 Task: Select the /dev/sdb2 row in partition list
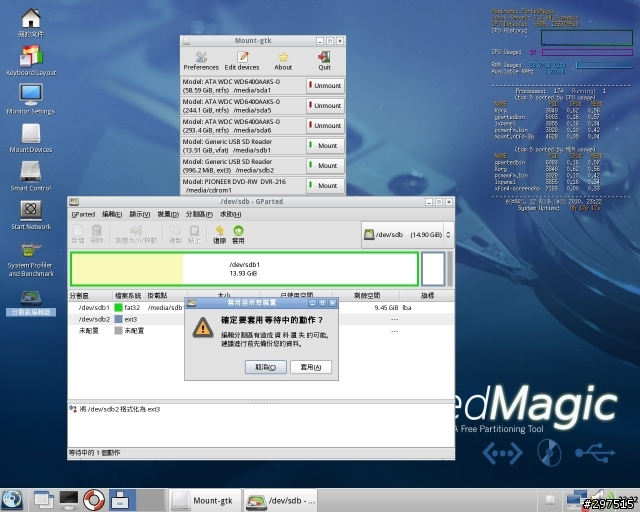pos(261,319)
